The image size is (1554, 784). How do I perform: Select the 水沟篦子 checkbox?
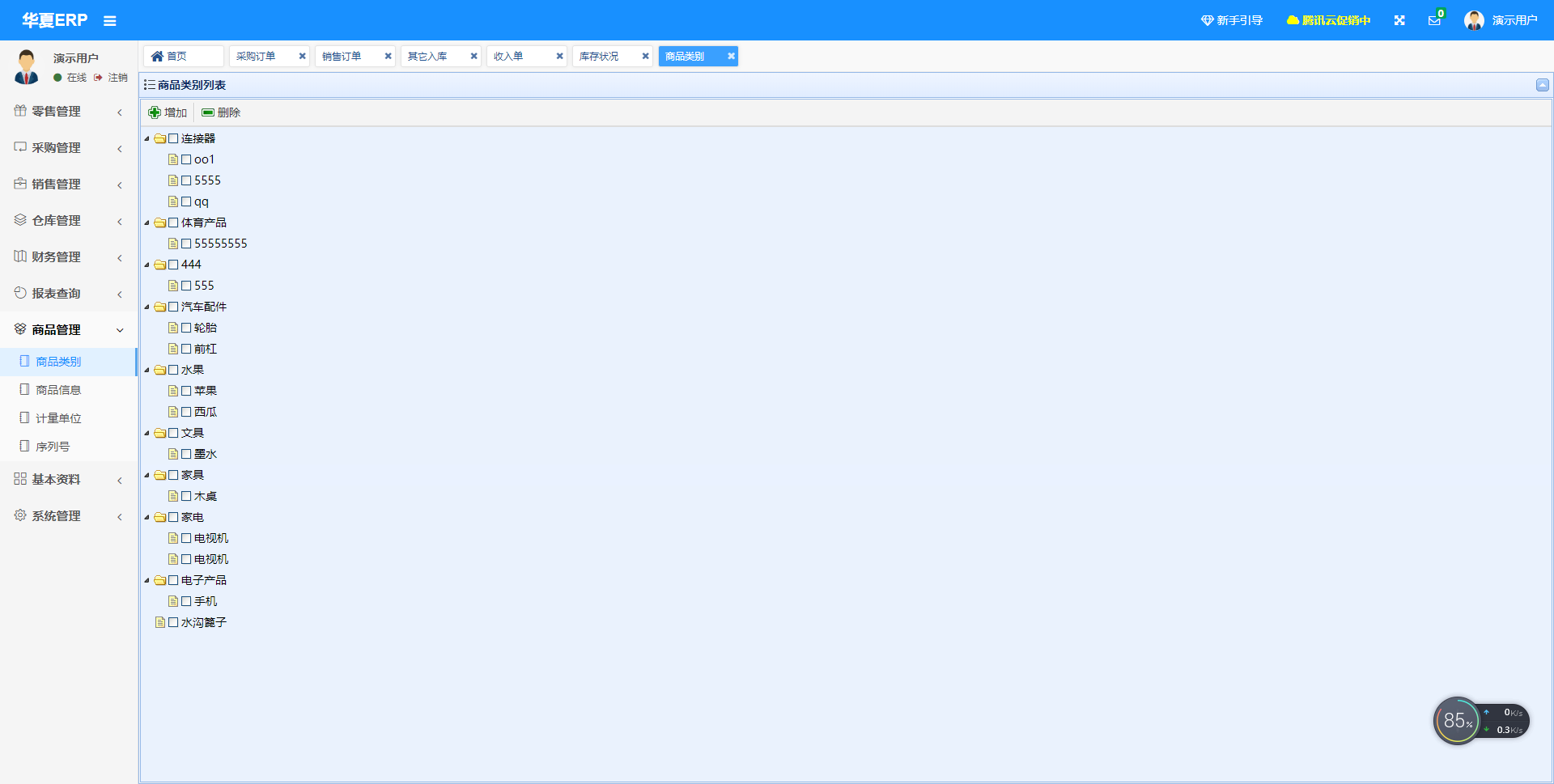(173, 622)
